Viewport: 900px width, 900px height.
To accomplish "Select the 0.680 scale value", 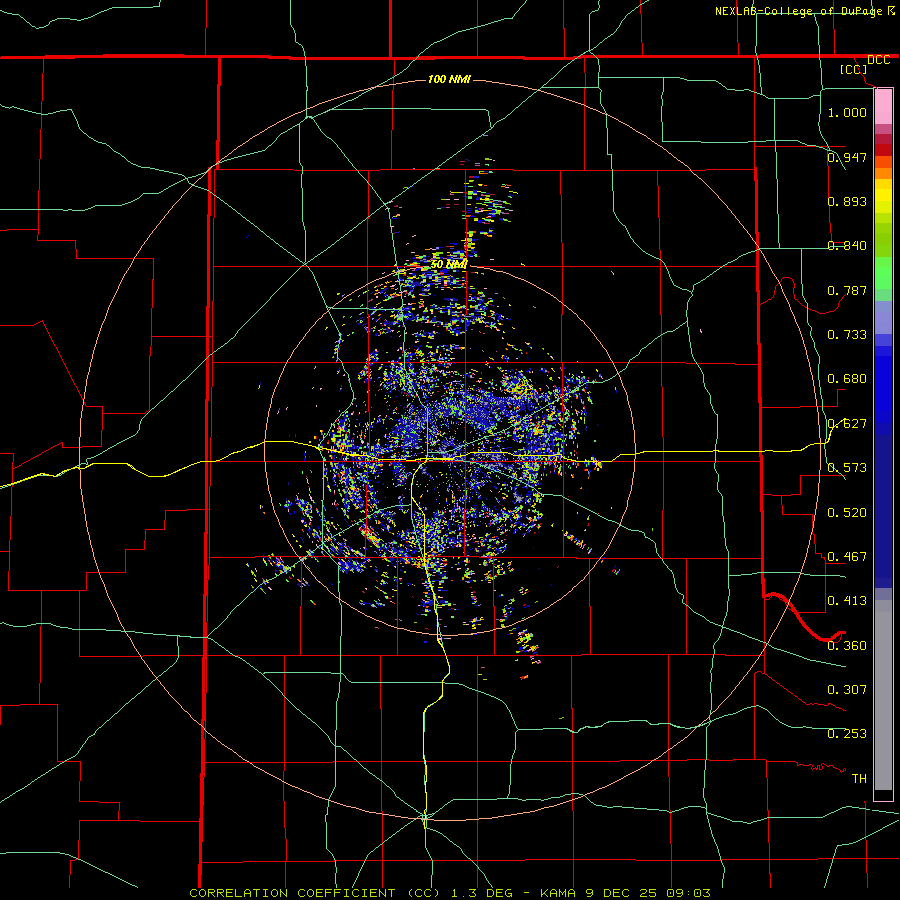I will [847, 379].
